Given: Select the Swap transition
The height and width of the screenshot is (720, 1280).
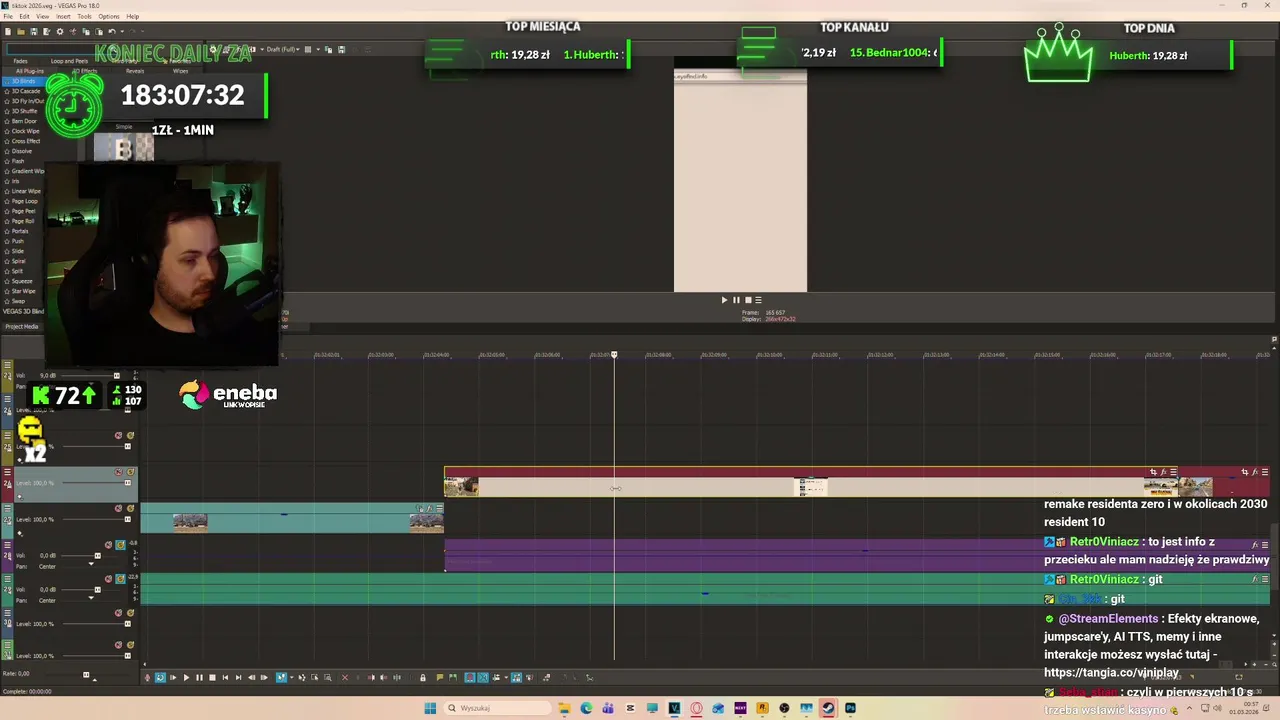Looking at the screenshot, I should tap(18, 301).
